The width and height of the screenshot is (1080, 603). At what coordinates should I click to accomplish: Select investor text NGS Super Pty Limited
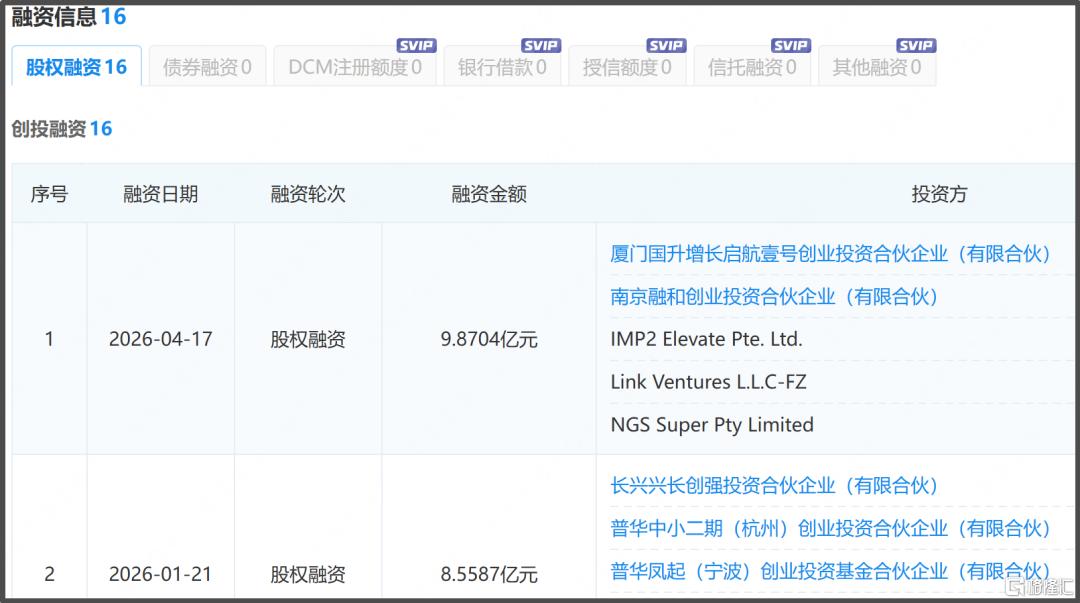(712, 425)
